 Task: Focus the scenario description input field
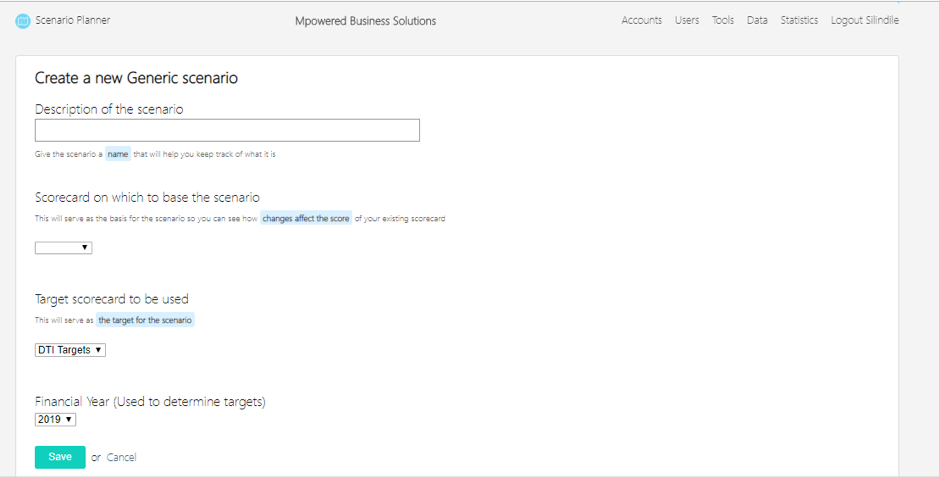coord(227,130)
